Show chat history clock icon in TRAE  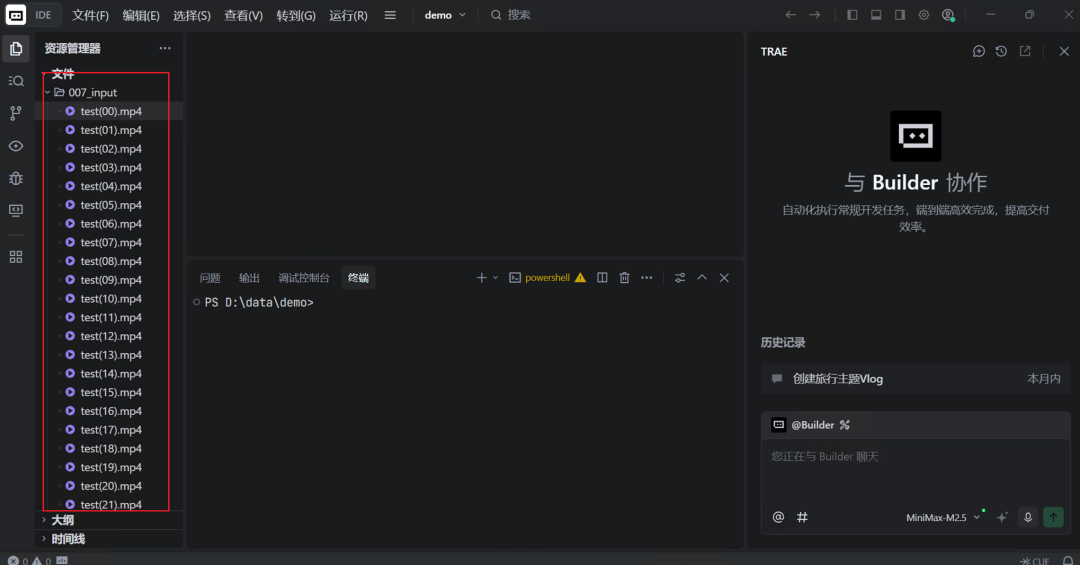pyautogui.click(x=1001, y=51)
